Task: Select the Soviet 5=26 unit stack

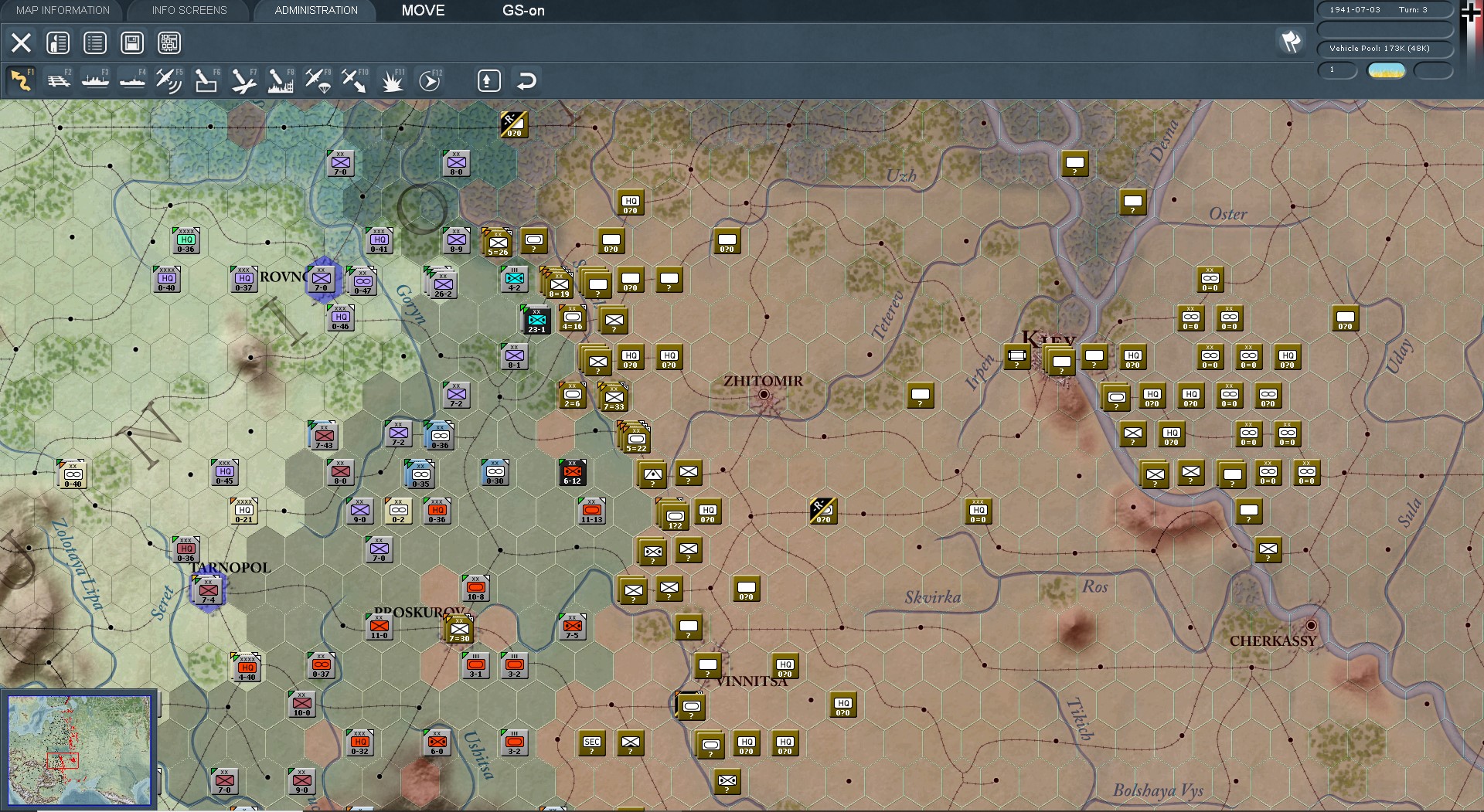Action: 497,242
